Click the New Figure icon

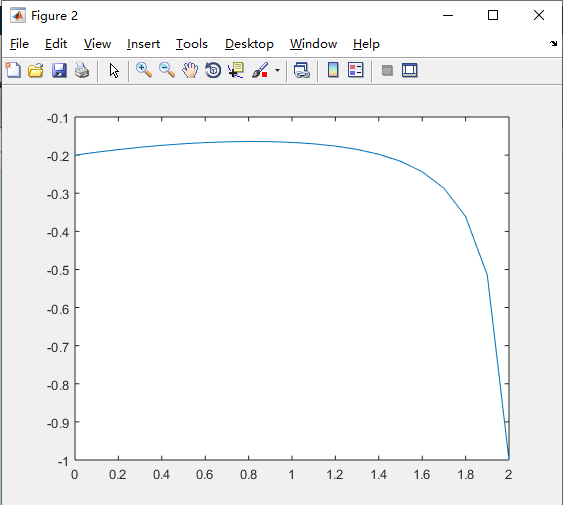[x=13, y=70]
